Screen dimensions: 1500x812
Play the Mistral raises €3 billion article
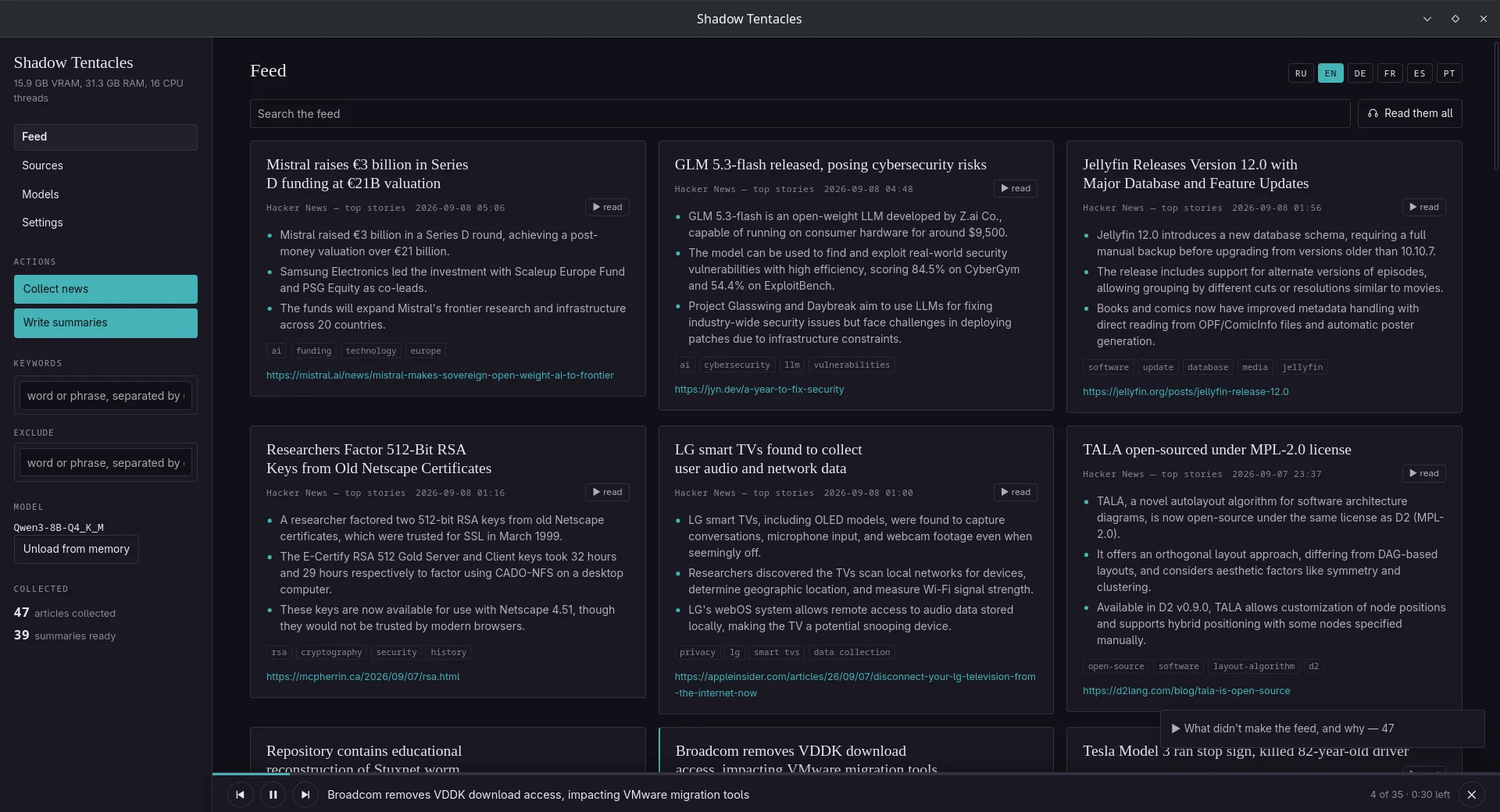(607, 208)
